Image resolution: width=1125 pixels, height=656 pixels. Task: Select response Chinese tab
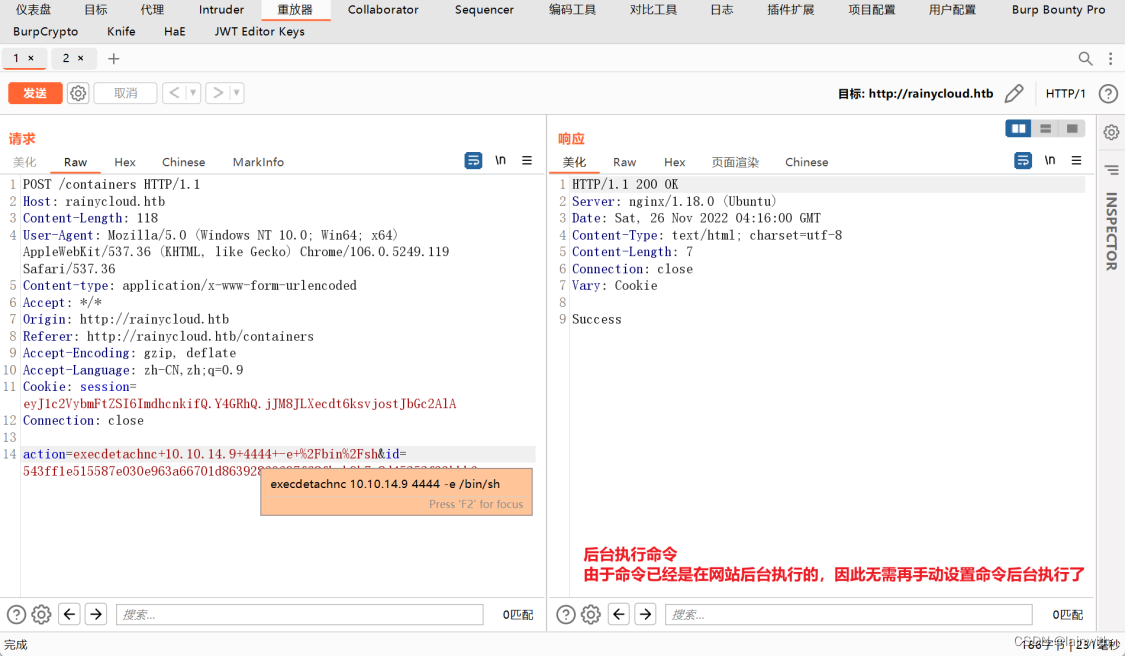coord(806,162)
